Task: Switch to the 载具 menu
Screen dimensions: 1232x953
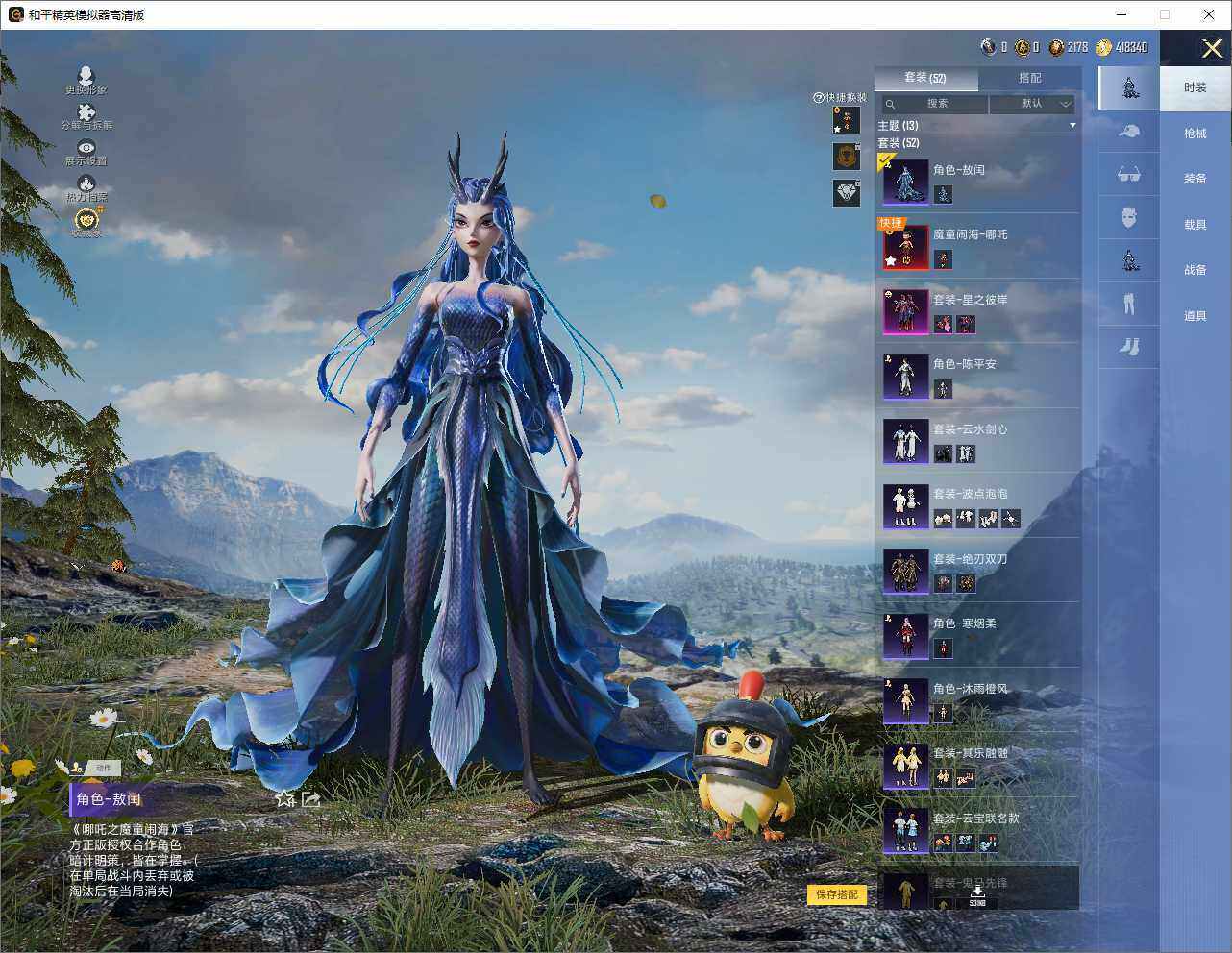Action: click(1195, 225)
